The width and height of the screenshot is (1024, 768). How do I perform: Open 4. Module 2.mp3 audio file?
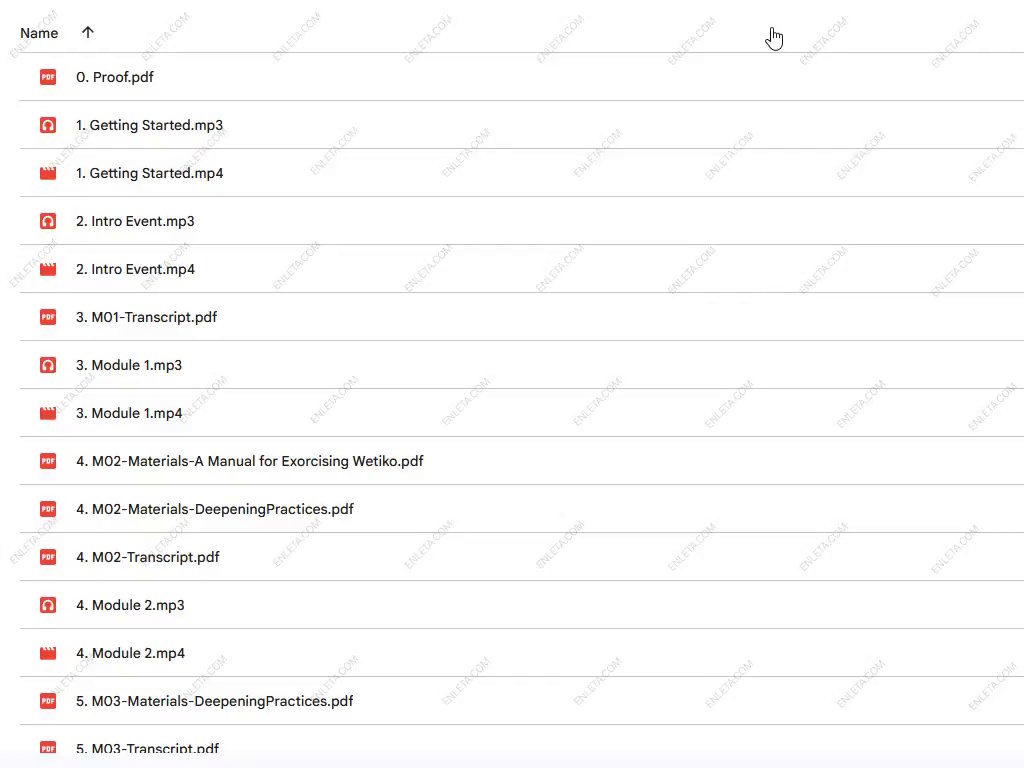coord(130,605)
